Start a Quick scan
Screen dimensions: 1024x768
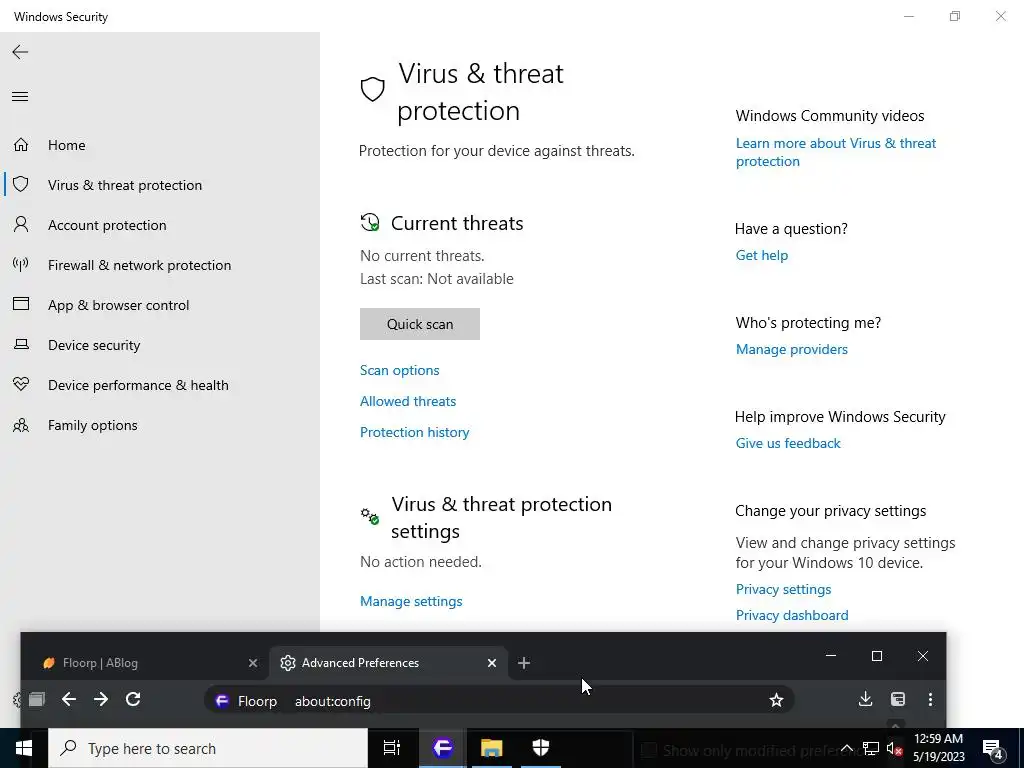click(420, 324)
